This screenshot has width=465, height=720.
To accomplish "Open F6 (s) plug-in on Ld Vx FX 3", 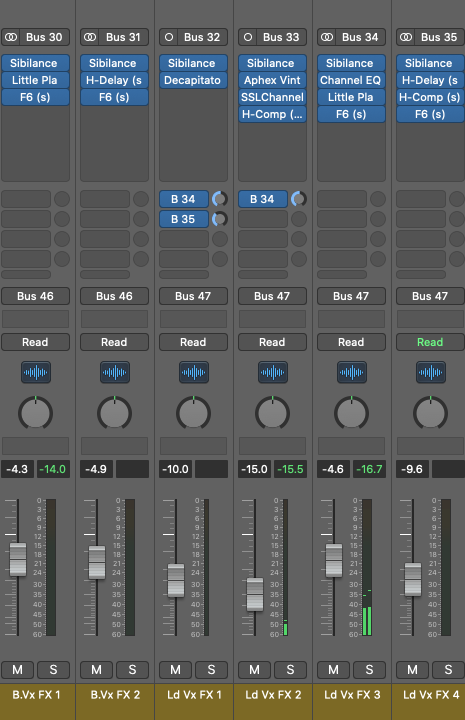I will (x=351, y=114).
